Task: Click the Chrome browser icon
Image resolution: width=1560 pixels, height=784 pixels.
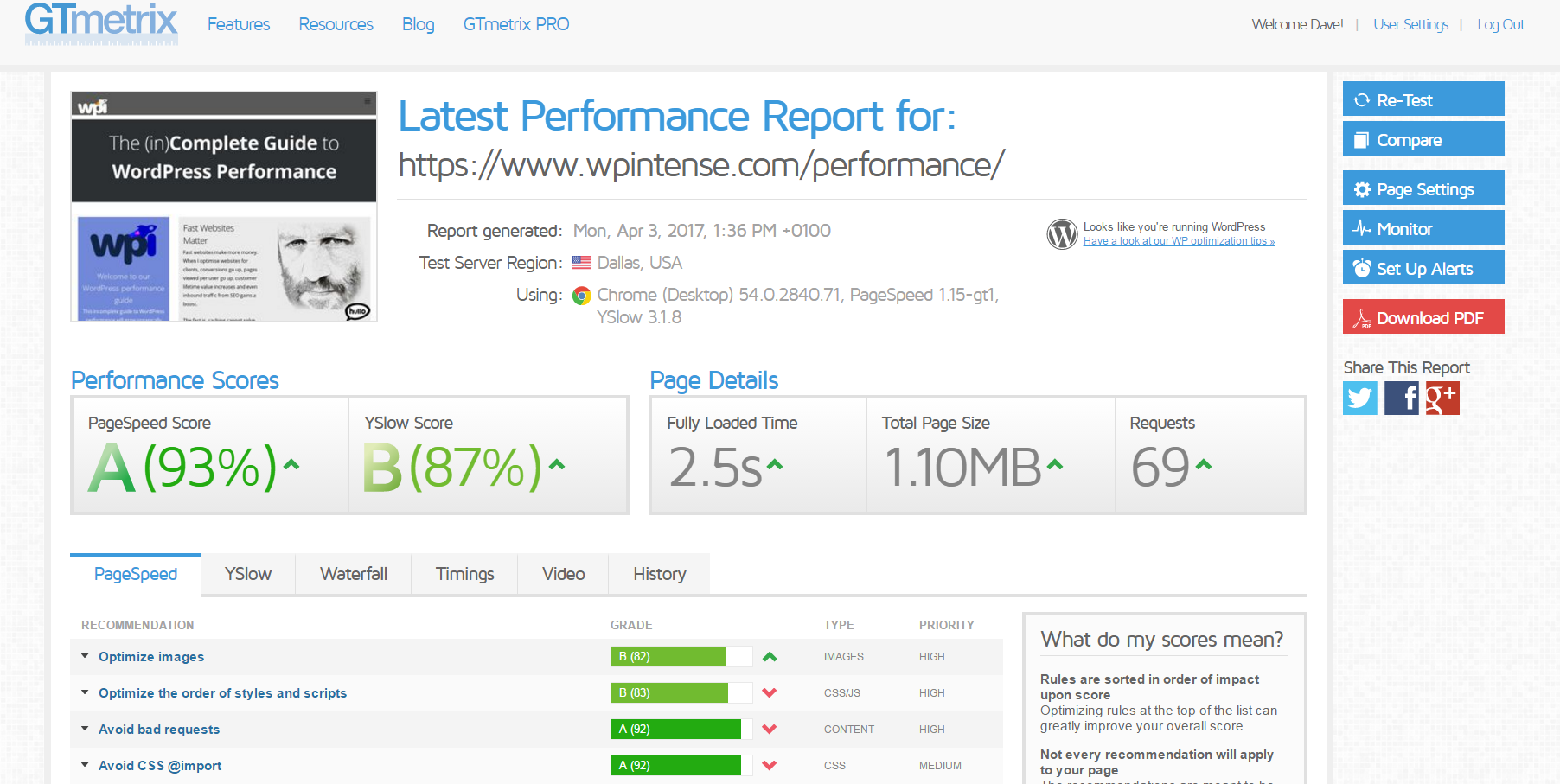Action: [582, 296]
